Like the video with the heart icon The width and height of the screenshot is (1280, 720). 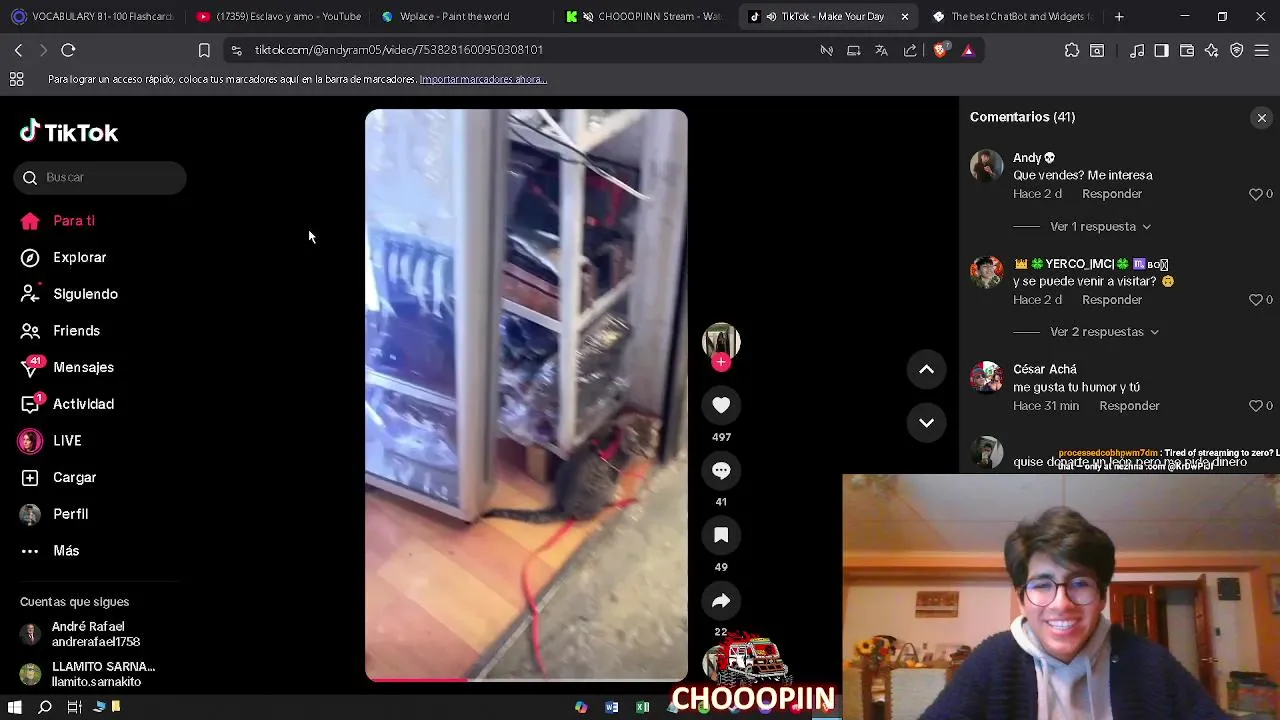pyautogui.click(x=721, y=405)
